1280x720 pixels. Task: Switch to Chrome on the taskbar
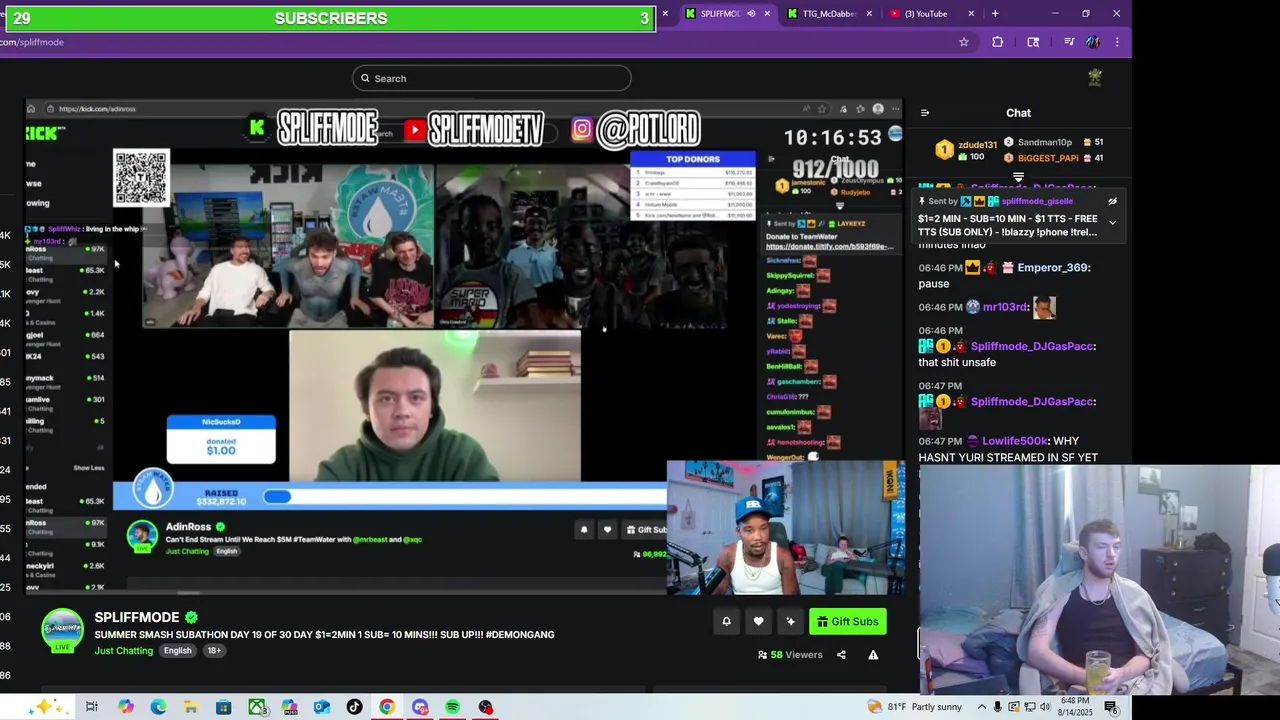tap(387, 707)
